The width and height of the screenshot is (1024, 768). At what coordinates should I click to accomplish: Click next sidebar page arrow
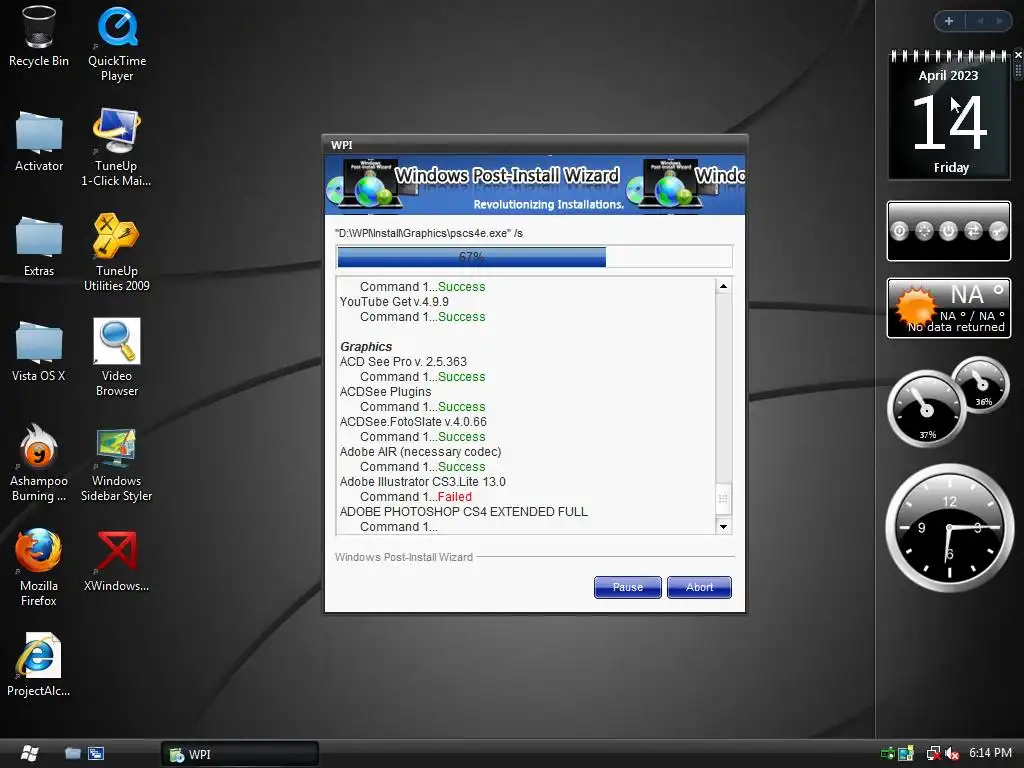pos(1000,21)
